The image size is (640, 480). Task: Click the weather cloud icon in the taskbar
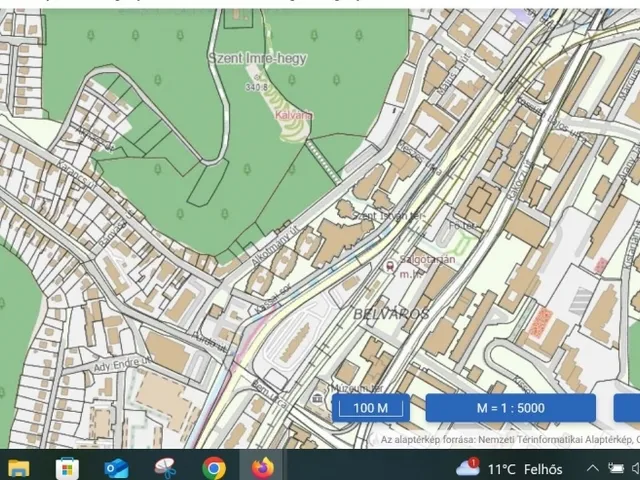[467, 467]
